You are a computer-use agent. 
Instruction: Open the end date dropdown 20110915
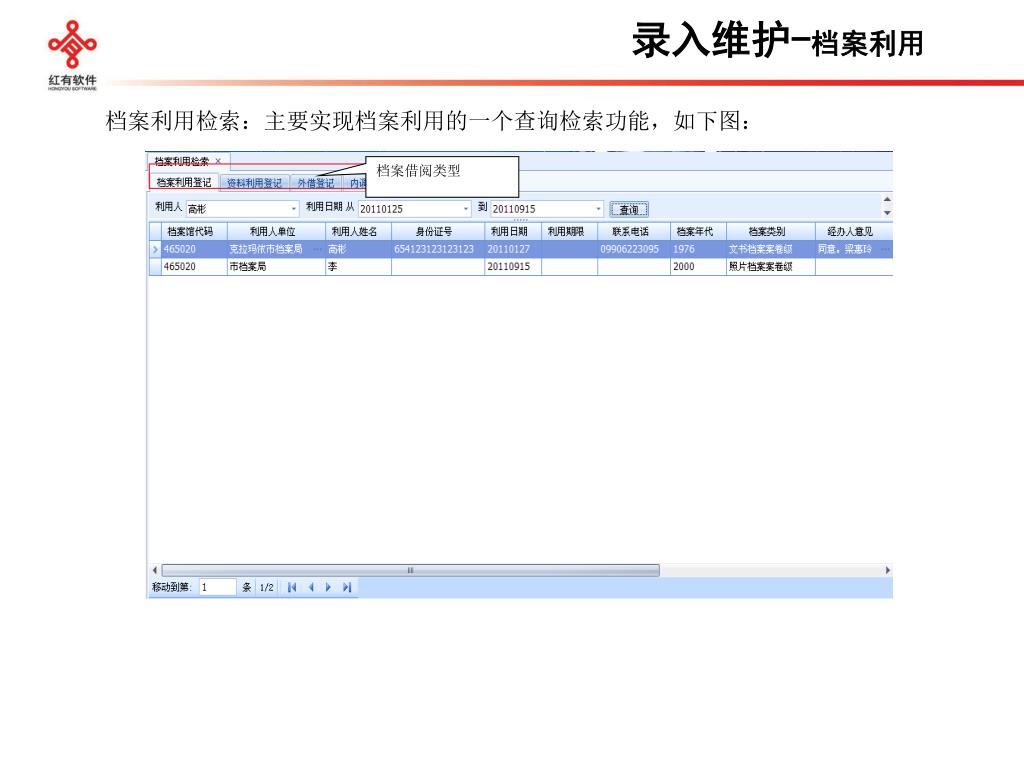598,209
